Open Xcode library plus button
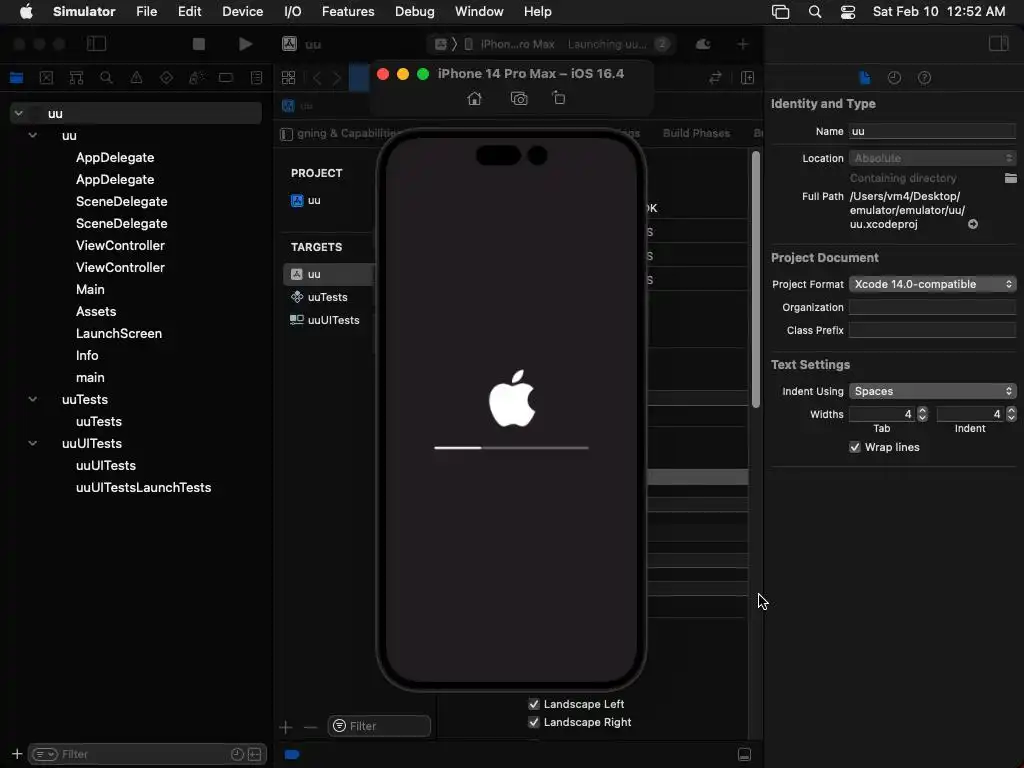This screenshot has width=1024, height=768. click(x=743, y=44)
